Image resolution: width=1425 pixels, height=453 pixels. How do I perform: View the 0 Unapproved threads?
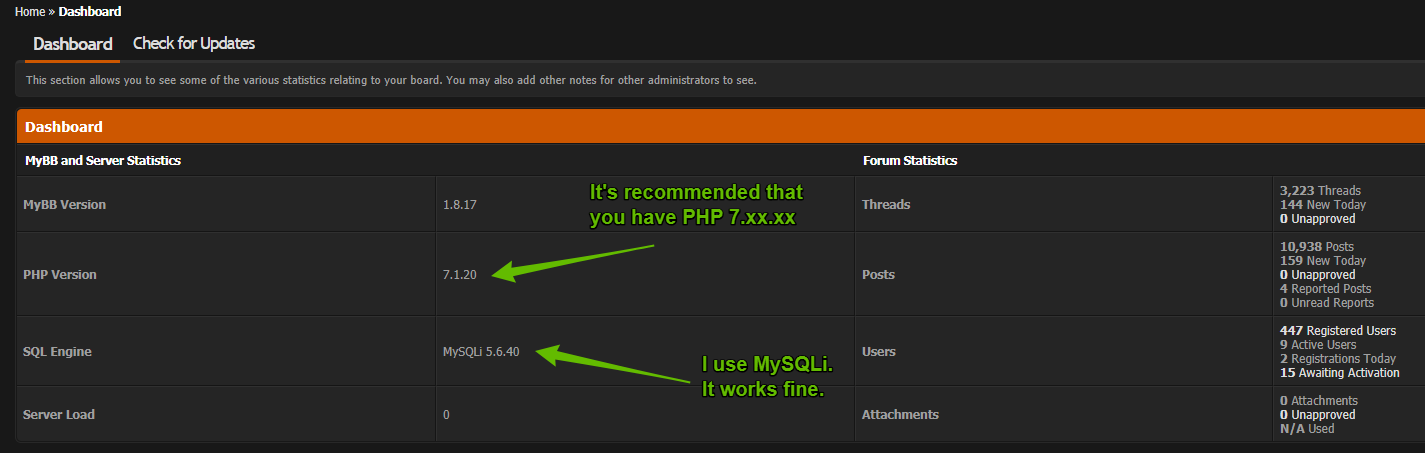(x=1318, y=218)
